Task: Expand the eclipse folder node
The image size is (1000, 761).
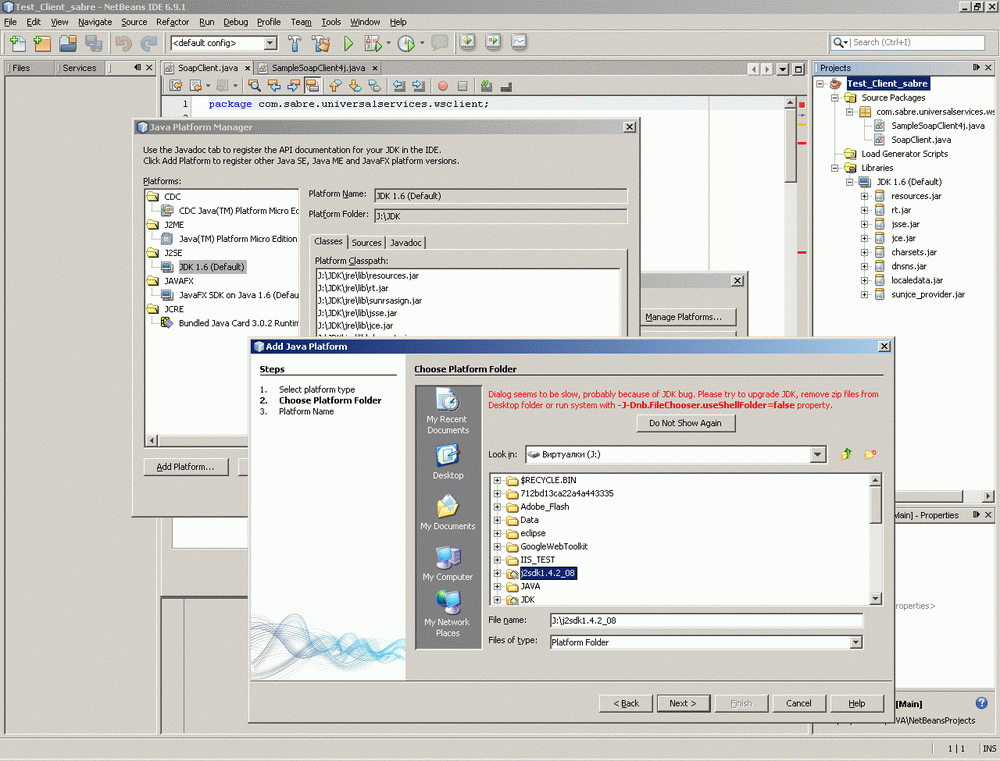Action: tap(497, 533)
